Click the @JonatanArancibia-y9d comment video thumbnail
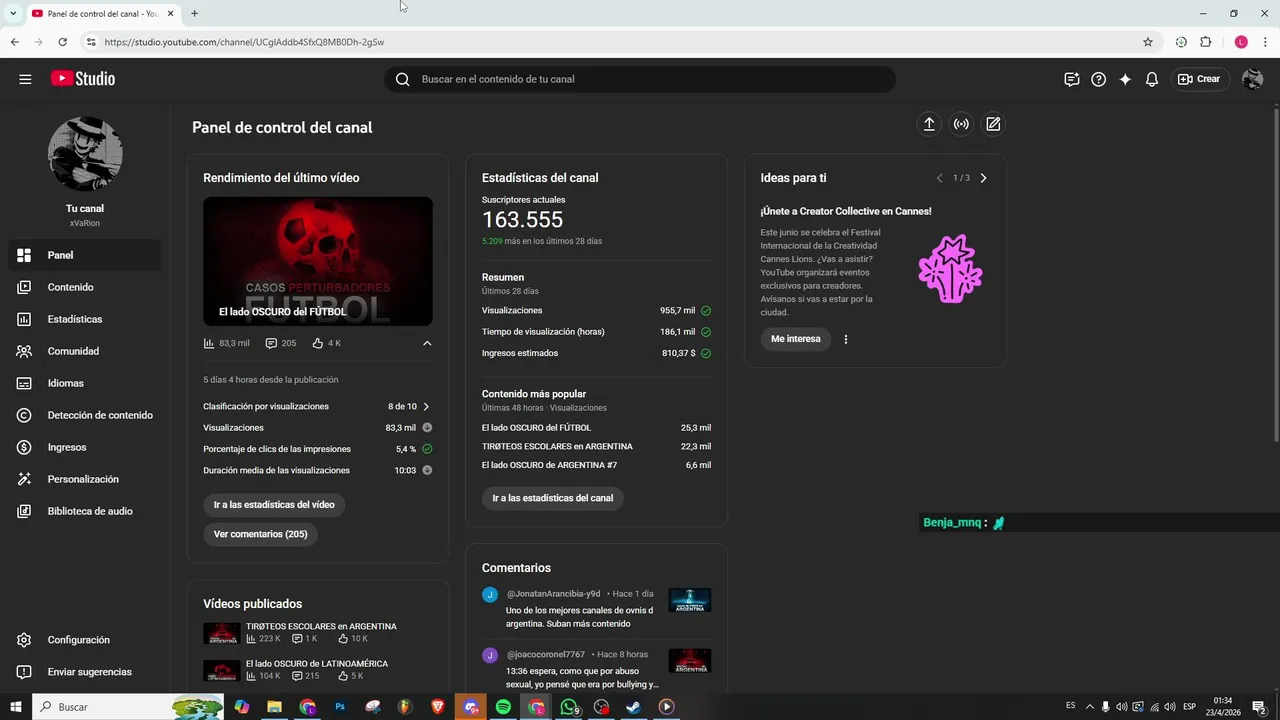1280x720 pixels. (x=690, y=600)
